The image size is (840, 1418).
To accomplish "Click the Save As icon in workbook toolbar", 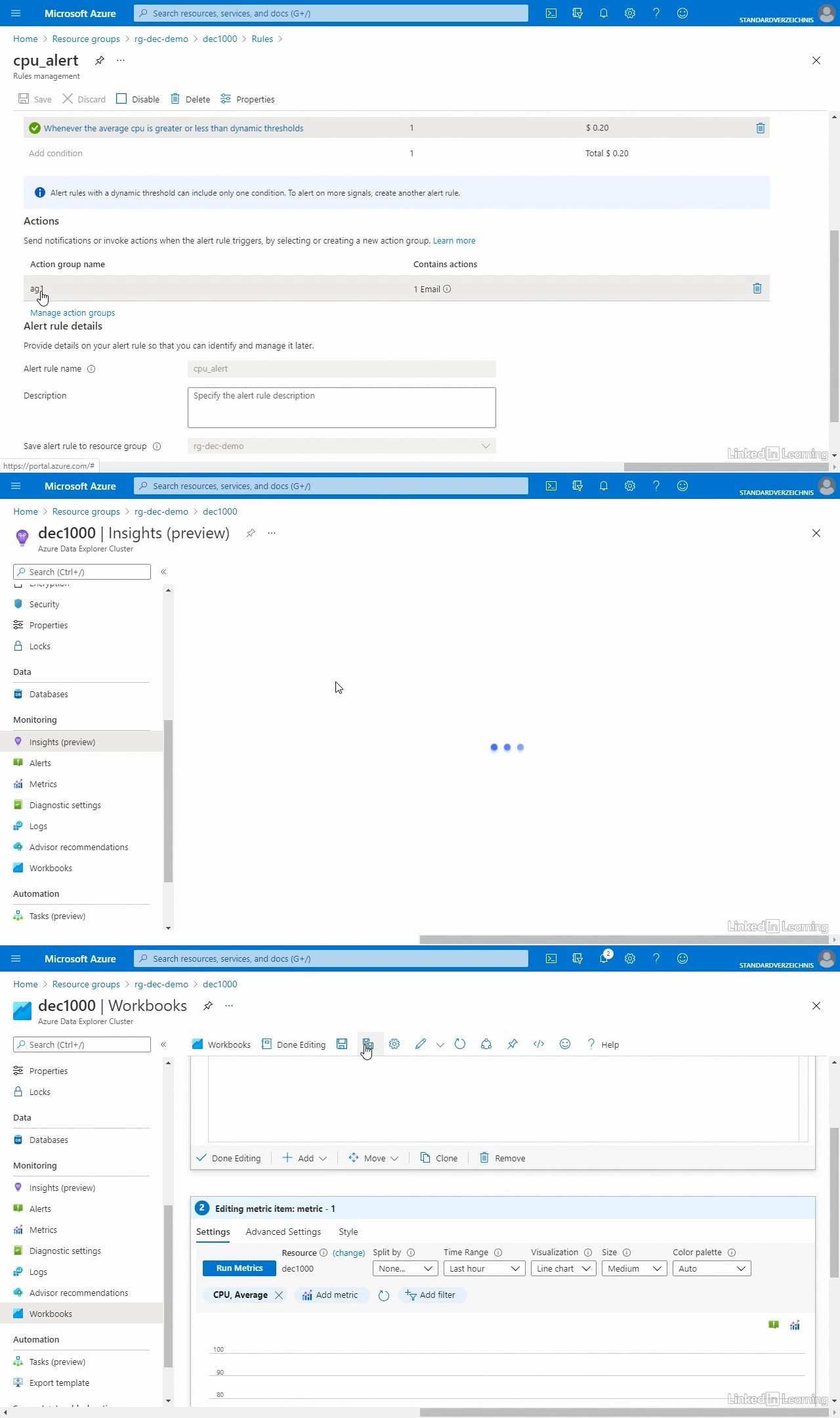I will tap(367, 1044).
